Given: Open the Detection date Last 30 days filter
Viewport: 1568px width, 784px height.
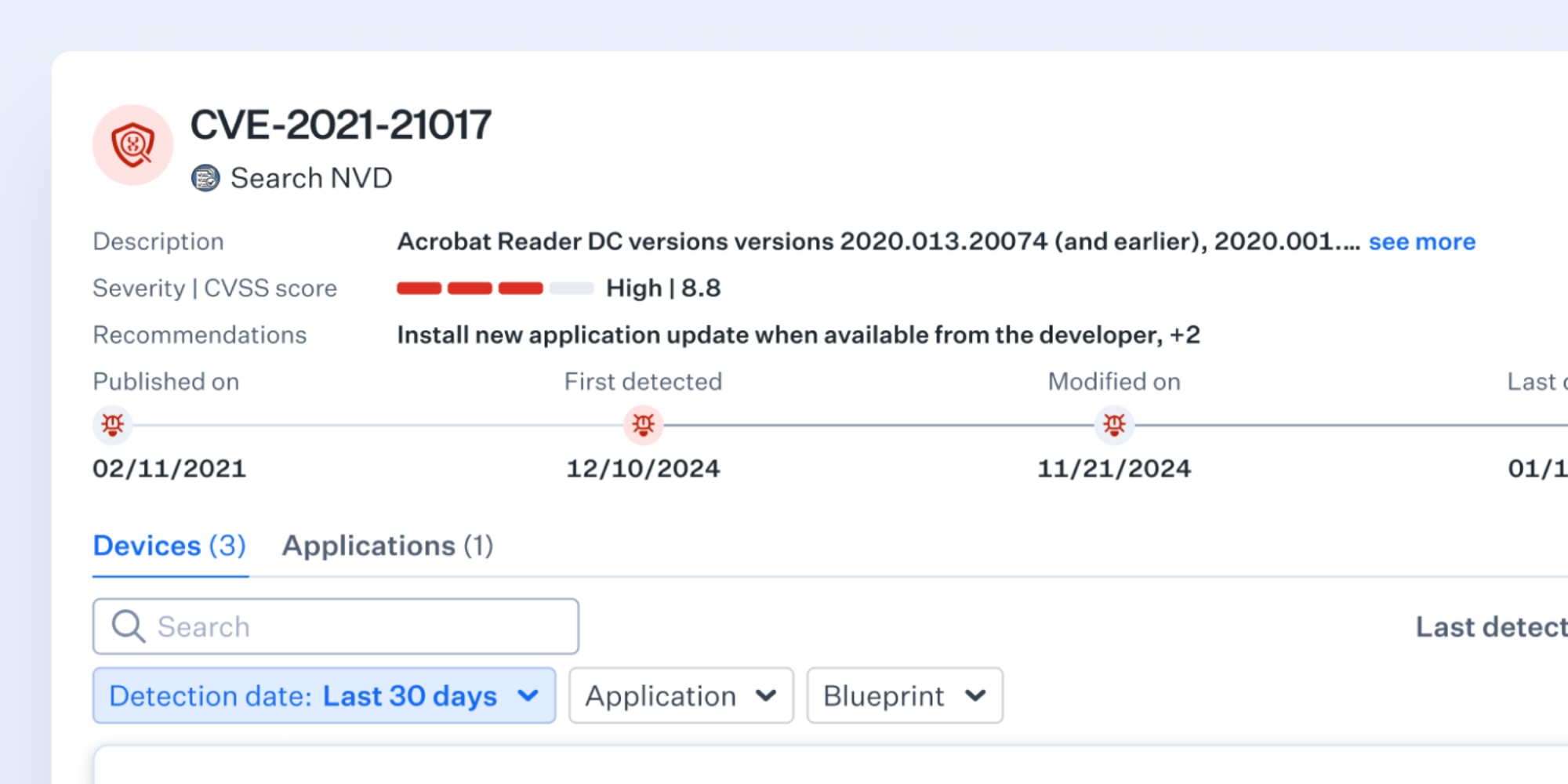Looking at the screenshot, I should pyautogui.click(x=324, y=695).
